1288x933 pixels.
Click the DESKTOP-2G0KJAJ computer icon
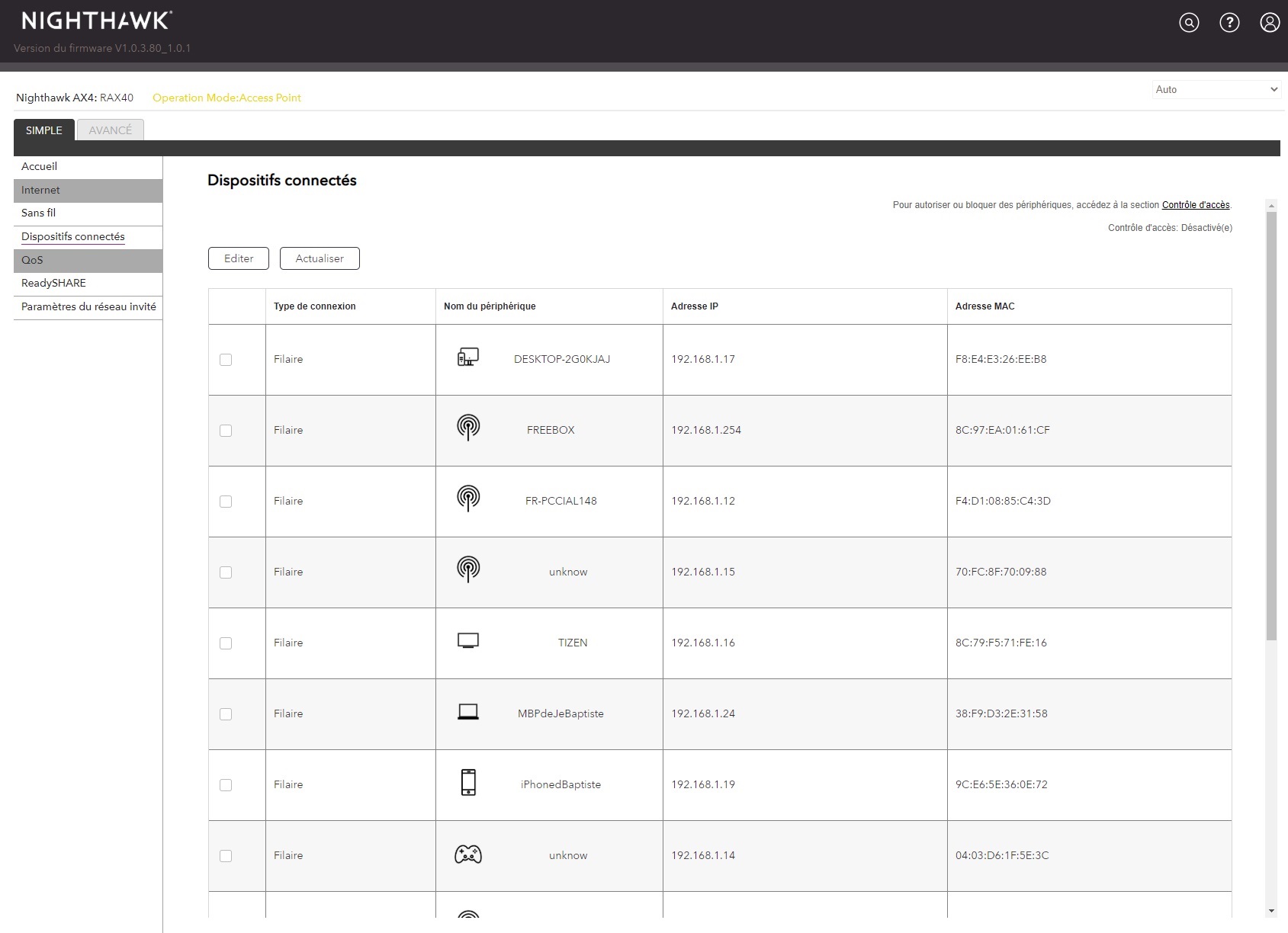pyautogui.click(x=467, y=357)
